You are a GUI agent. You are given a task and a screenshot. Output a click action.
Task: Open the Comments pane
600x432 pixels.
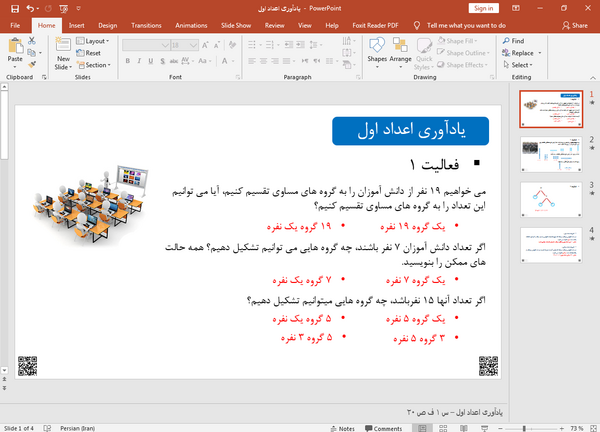(x=383, y=429)
